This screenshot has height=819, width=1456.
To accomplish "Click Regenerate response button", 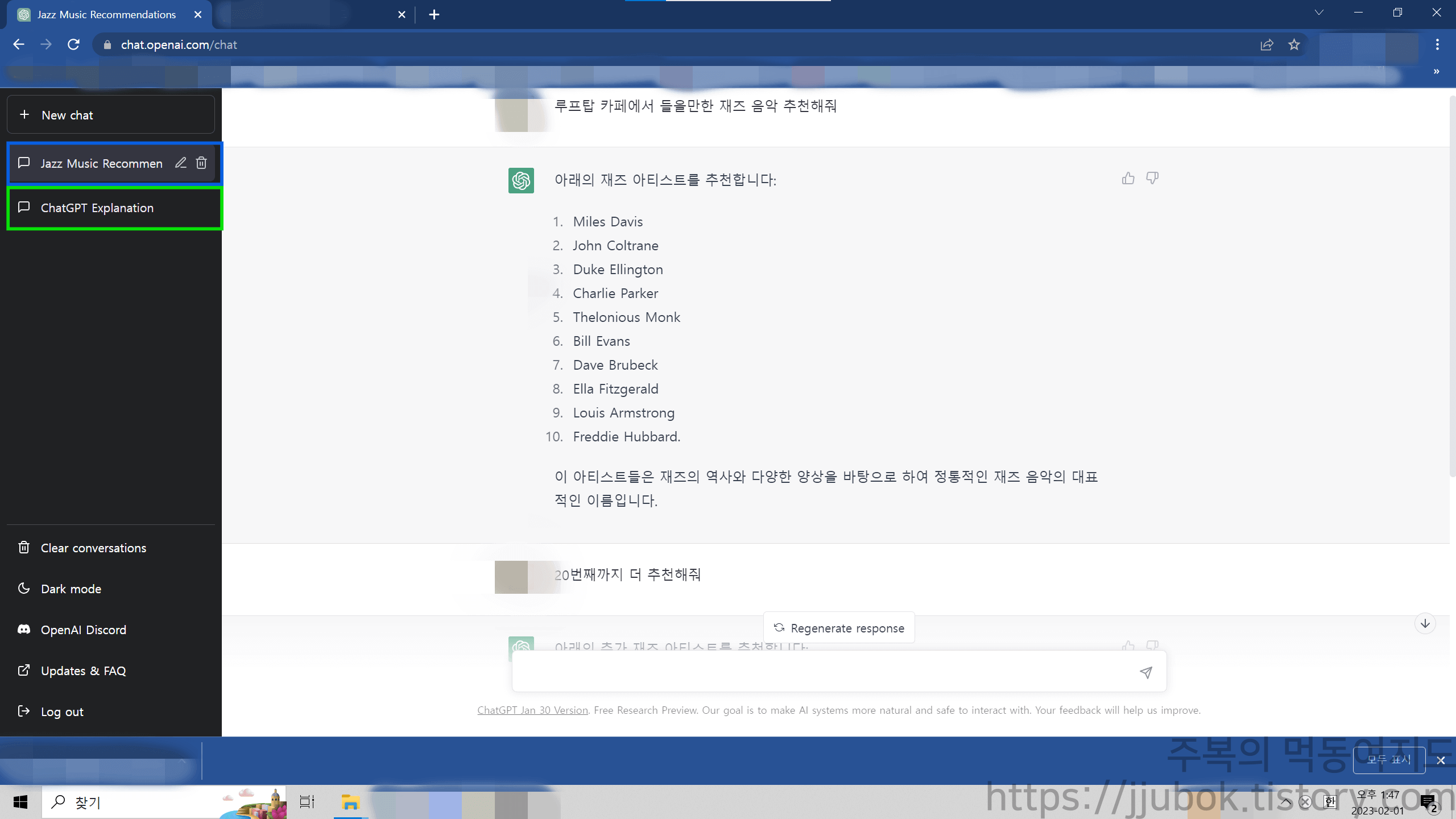I will point(839,628).
